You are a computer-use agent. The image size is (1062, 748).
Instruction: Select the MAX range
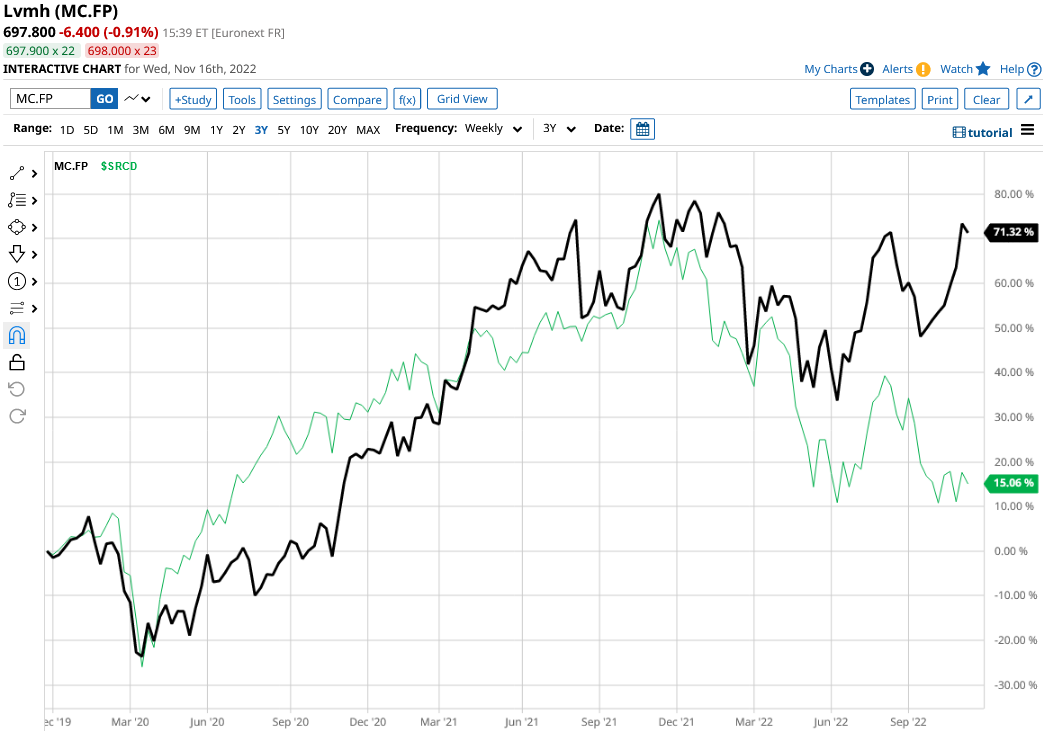coord(368,130)
